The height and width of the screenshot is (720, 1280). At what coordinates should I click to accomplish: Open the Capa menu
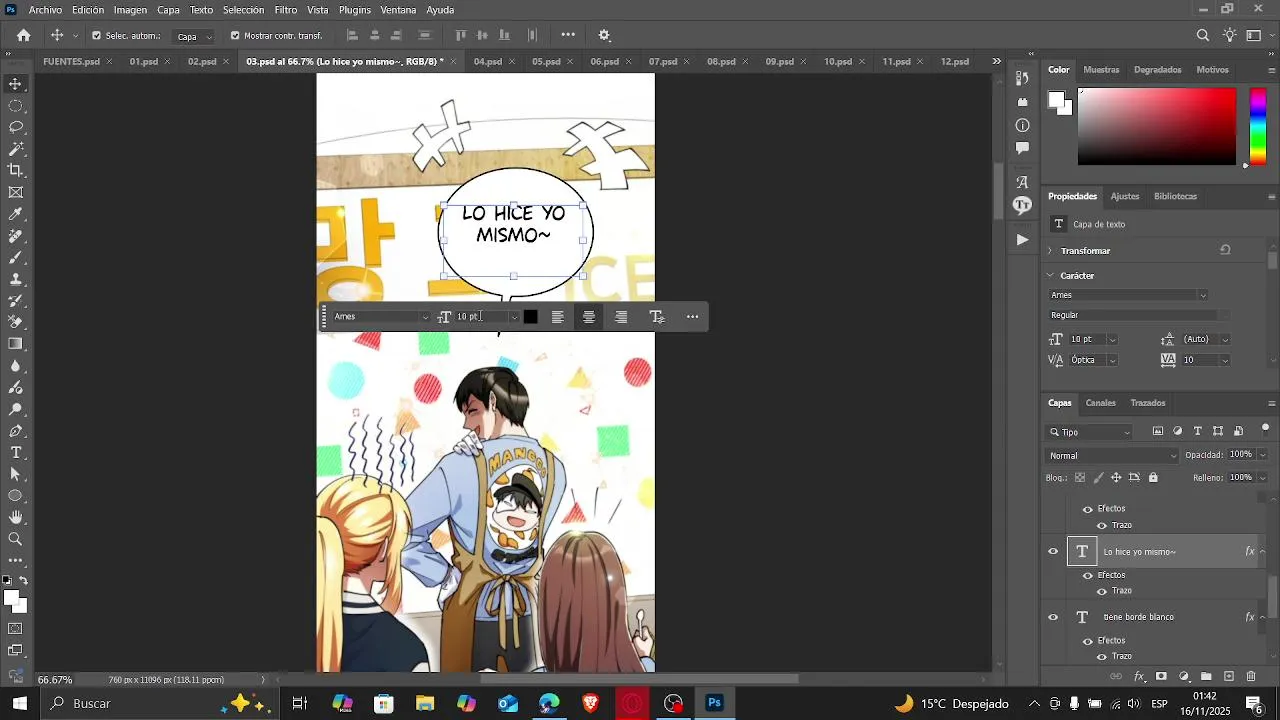click(168, 9)
